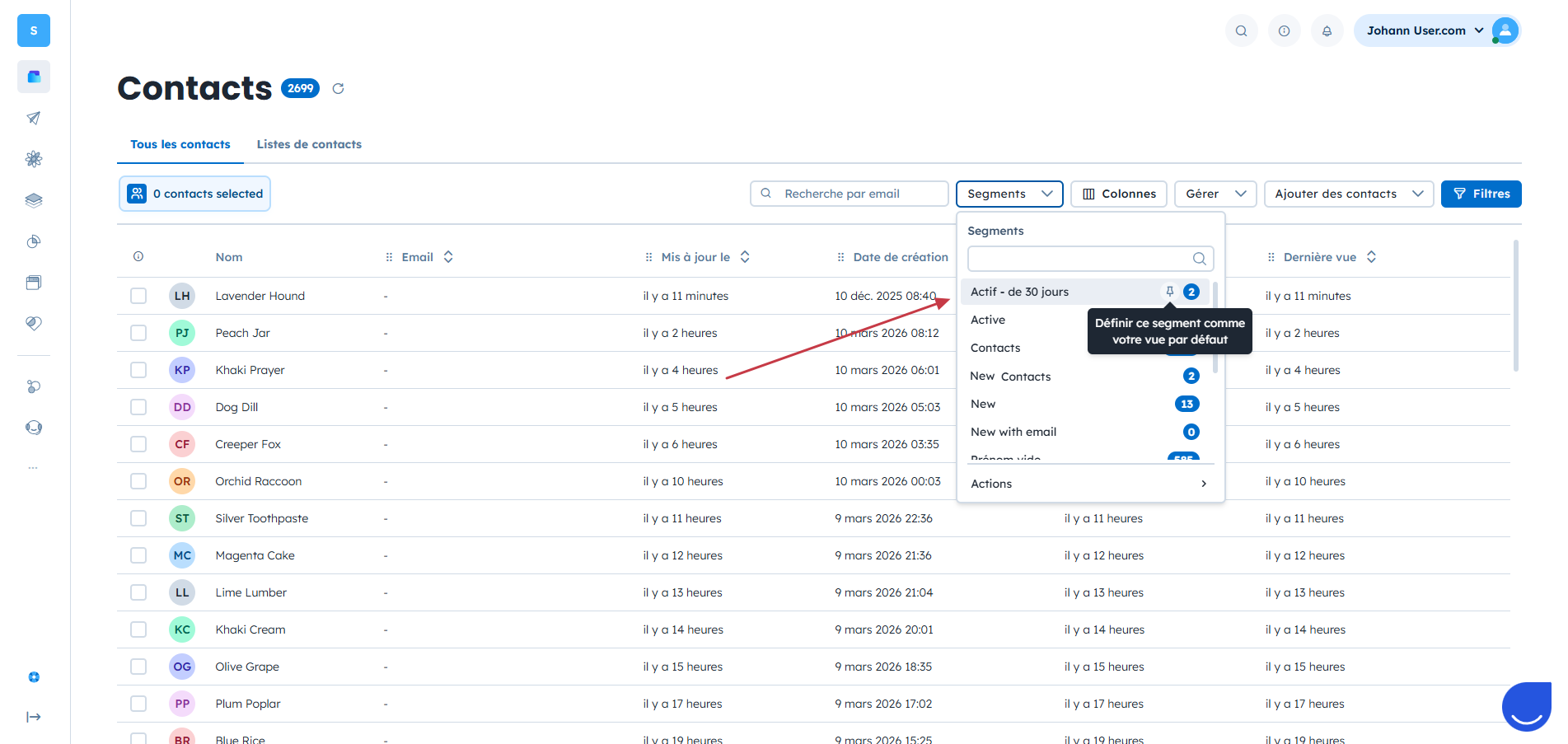Sort by the Email column arrows

[448, 257]
